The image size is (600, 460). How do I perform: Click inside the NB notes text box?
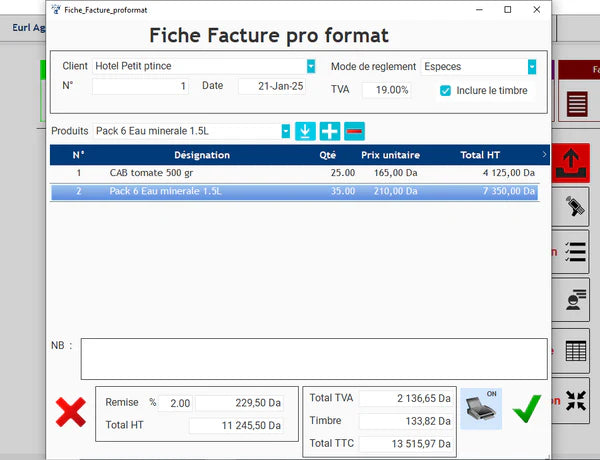coord(314,359)
